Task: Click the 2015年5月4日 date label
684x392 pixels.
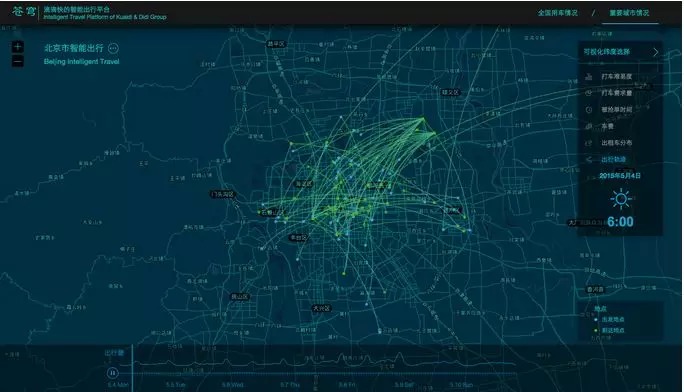Action: coord(620,176)
